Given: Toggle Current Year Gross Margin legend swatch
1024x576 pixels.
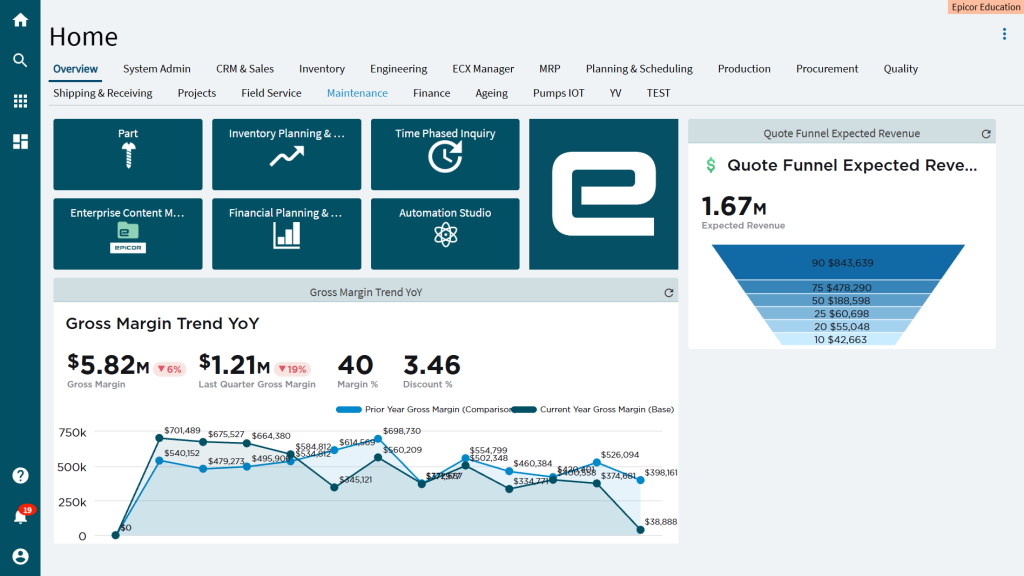Looking at the screenshot, I should click(x=524, y=409).
